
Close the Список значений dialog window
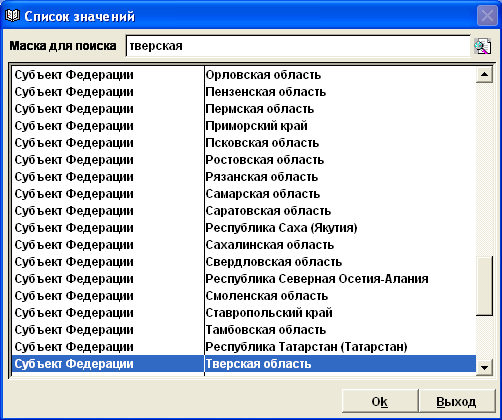[487, 16]
